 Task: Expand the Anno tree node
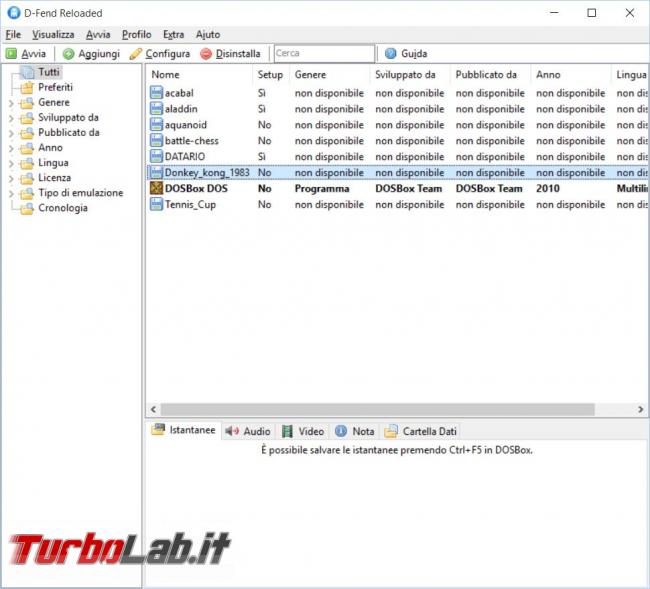click(x=11, y=148)
